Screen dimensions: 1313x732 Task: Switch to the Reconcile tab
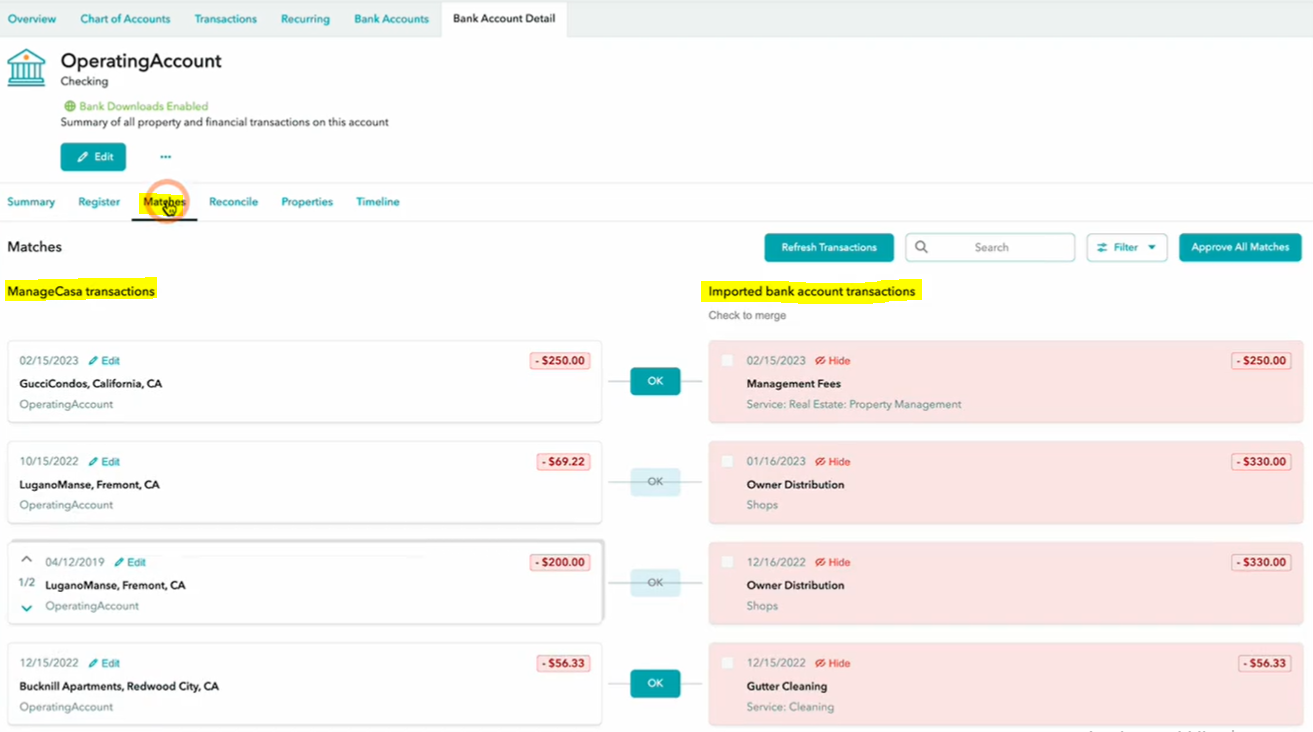pos(233,202)
